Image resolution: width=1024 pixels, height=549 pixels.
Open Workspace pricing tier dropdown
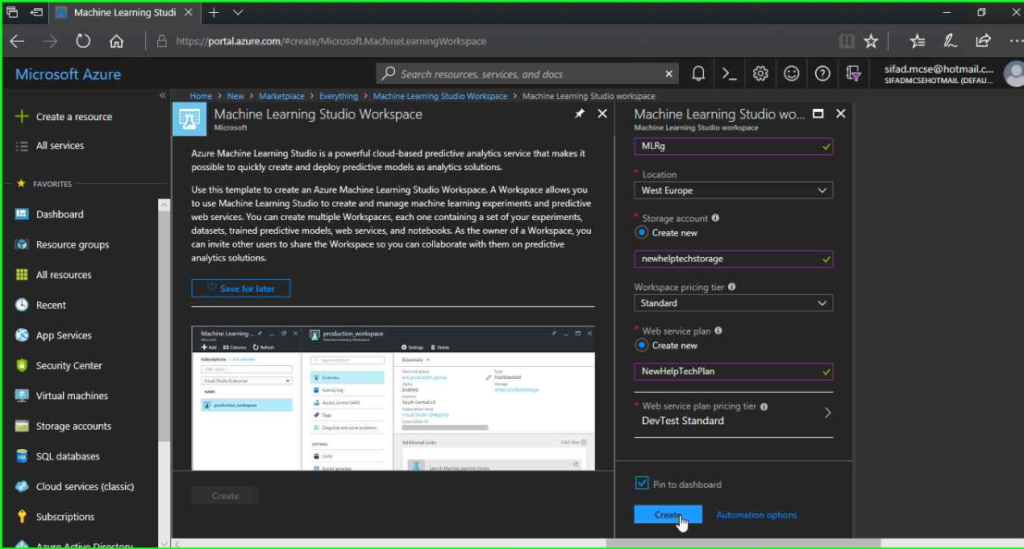pos(733,303)
